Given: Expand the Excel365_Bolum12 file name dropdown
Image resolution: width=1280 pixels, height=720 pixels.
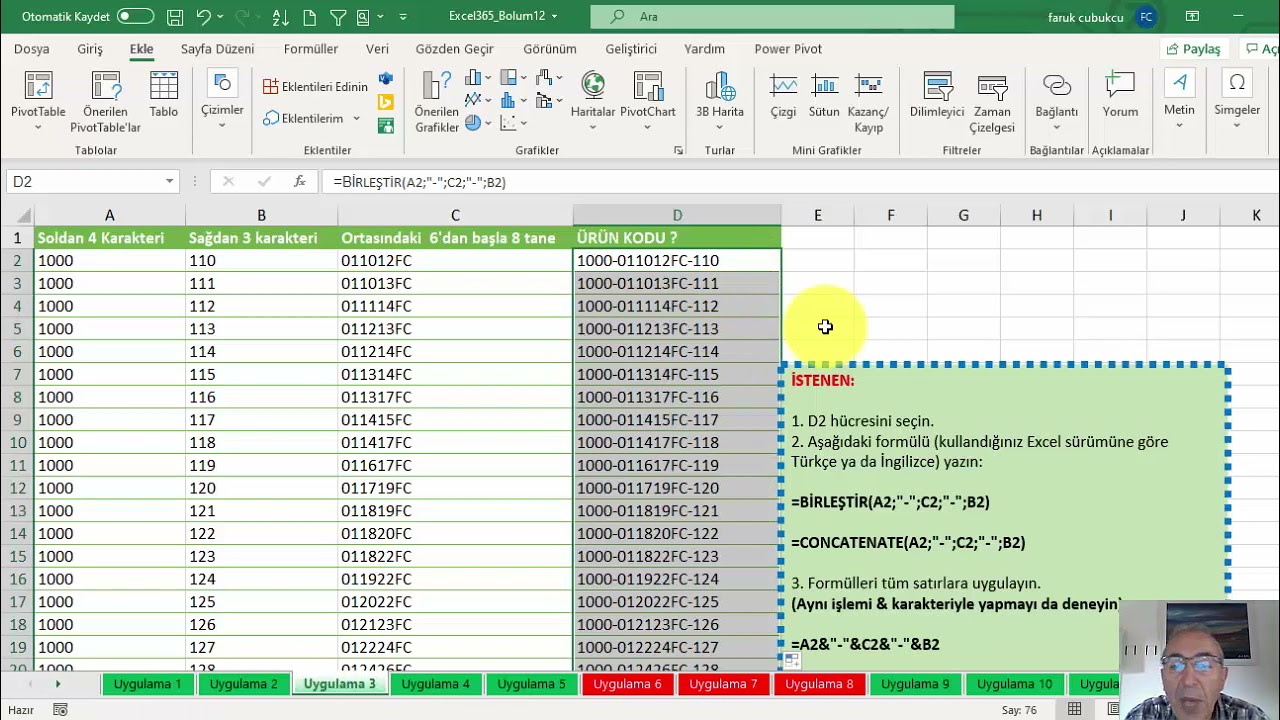Looking at the screenshot, I should point(554,17).
